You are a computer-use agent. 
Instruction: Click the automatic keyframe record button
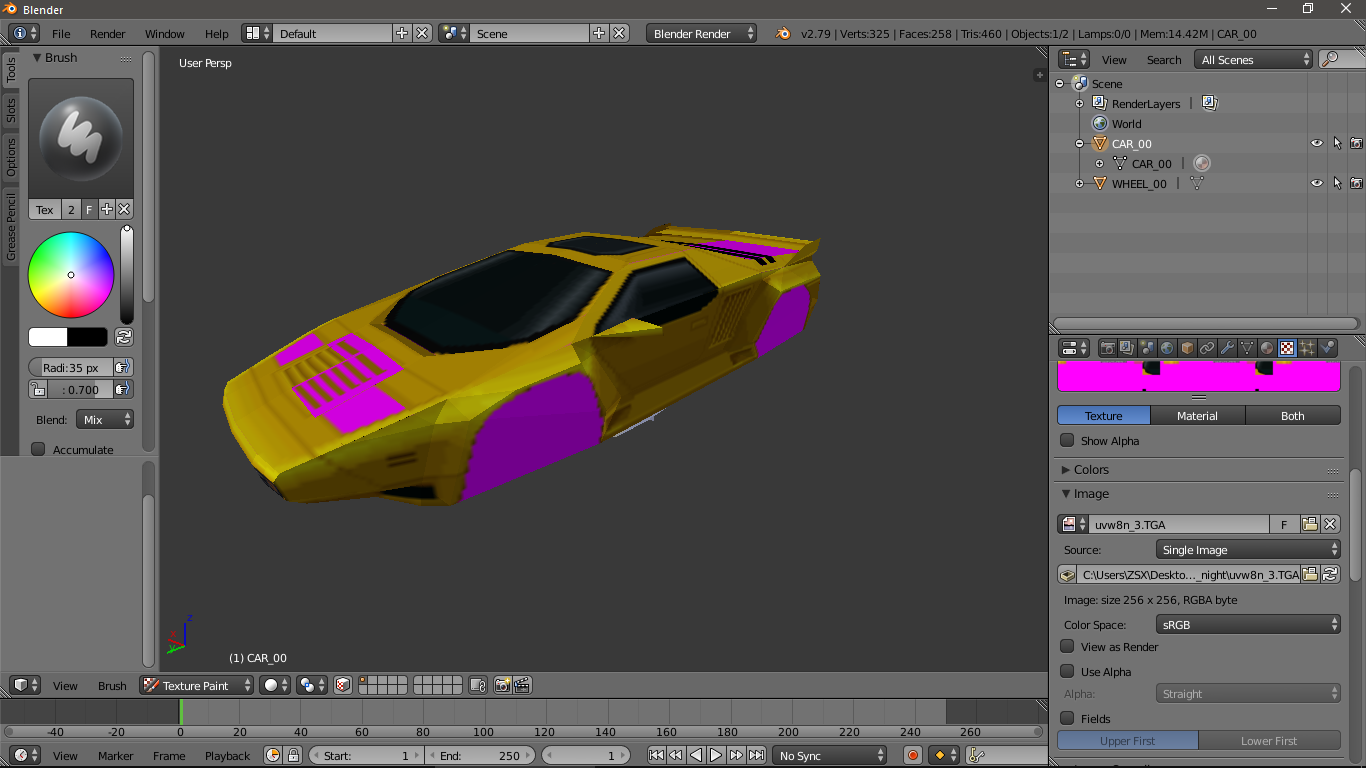point(912,755)
